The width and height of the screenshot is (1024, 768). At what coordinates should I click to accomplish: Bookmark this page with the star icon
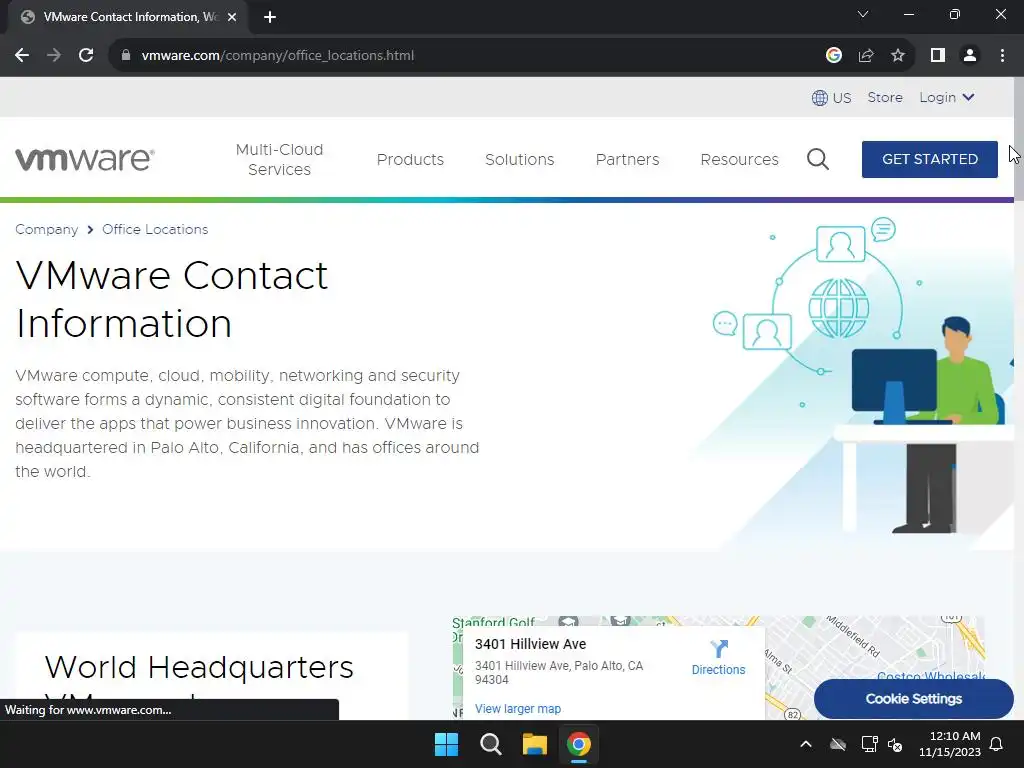pyautogui.click(x=898, y=56)
